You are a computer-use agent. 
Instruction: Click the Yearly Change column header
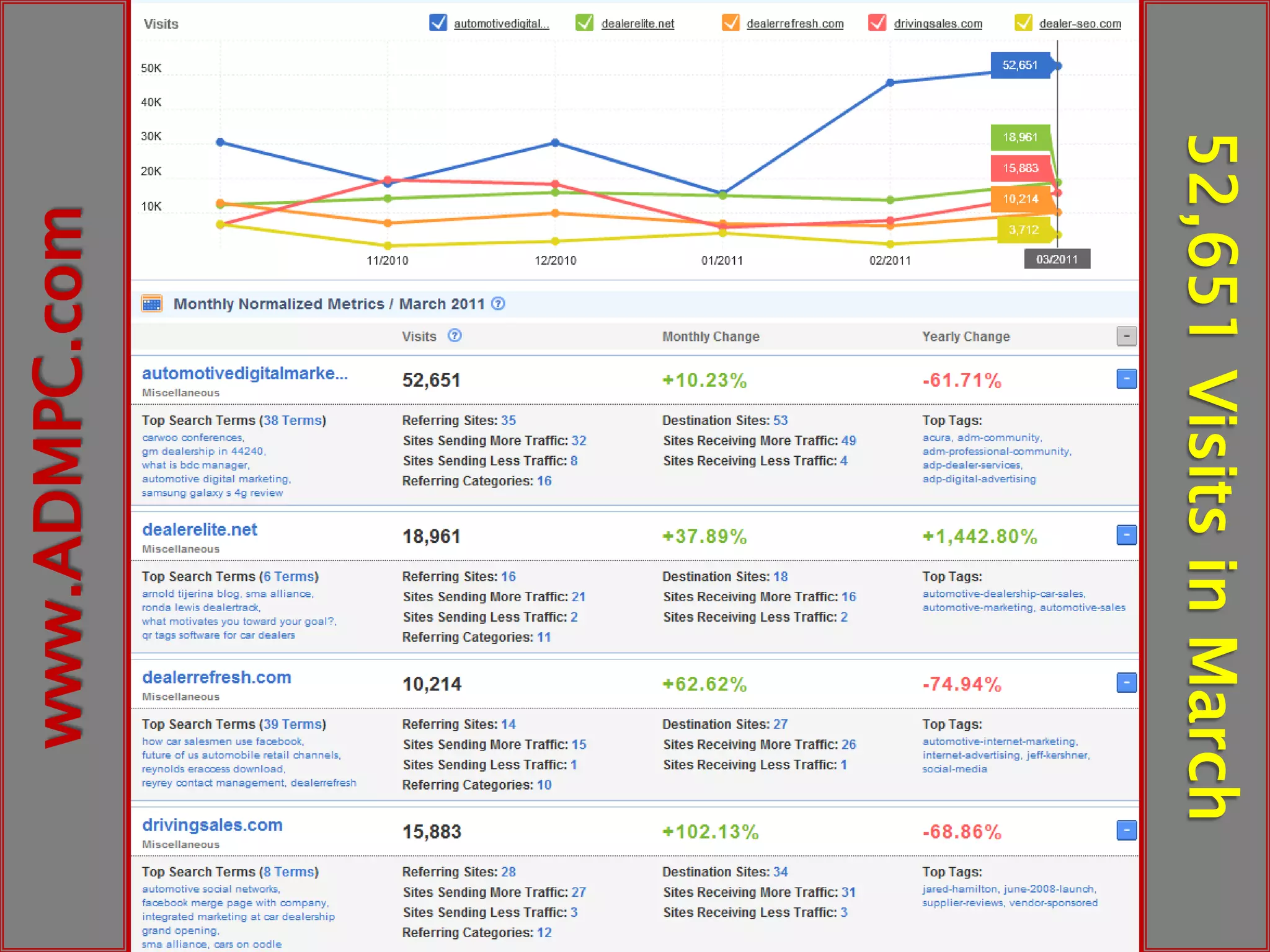click(966, 337)
